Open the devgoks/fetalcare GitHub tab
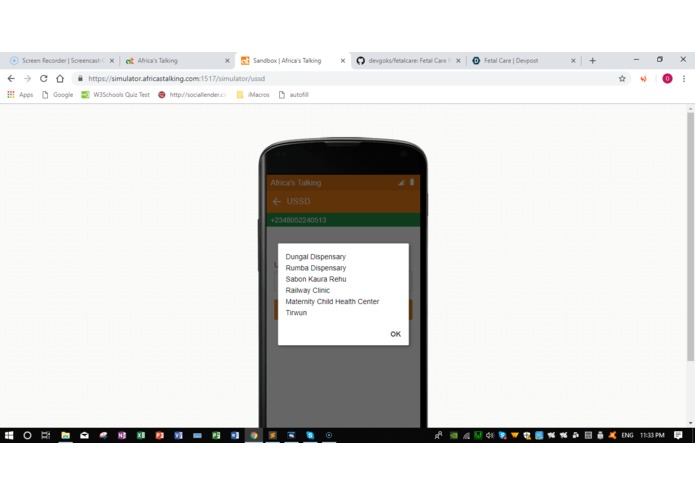This screenshot has width=695, height=494. [x=408, y=61]
